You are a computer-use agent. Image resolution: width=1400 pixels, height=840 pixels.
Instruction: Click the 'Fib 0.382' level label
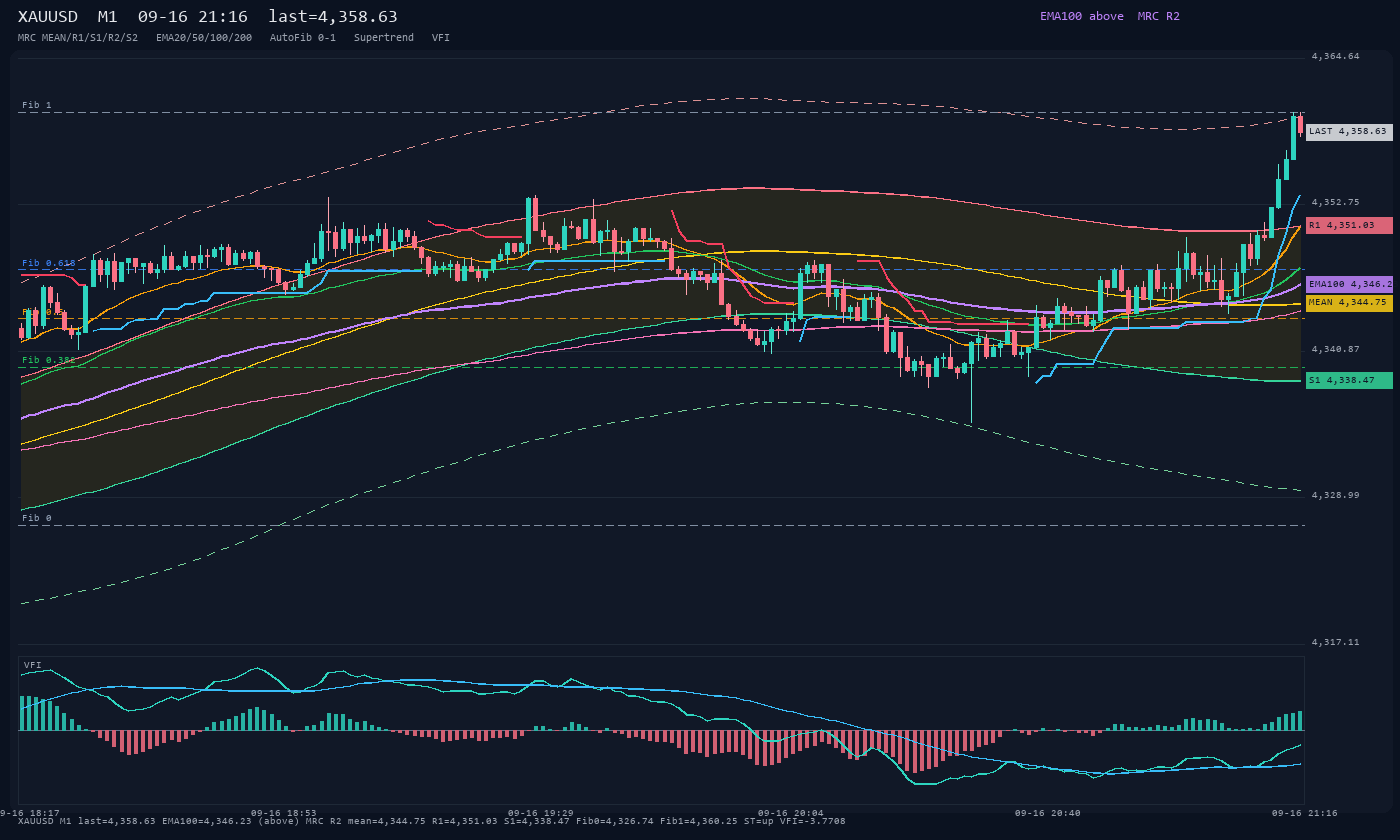pos(49,360)
